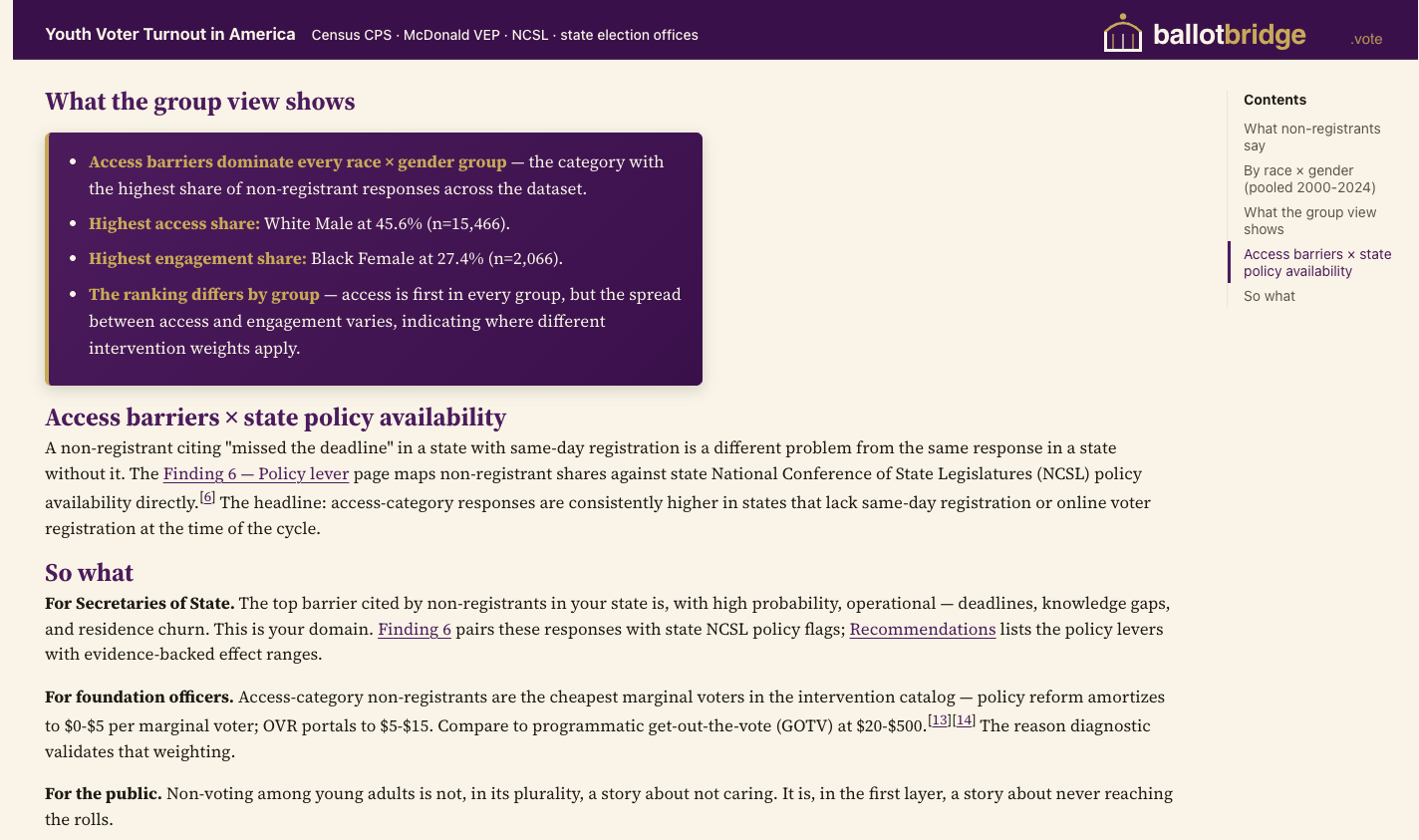Open "Access barriers × state policy availability" in Contents sidebar

[x=1317, y=263]
